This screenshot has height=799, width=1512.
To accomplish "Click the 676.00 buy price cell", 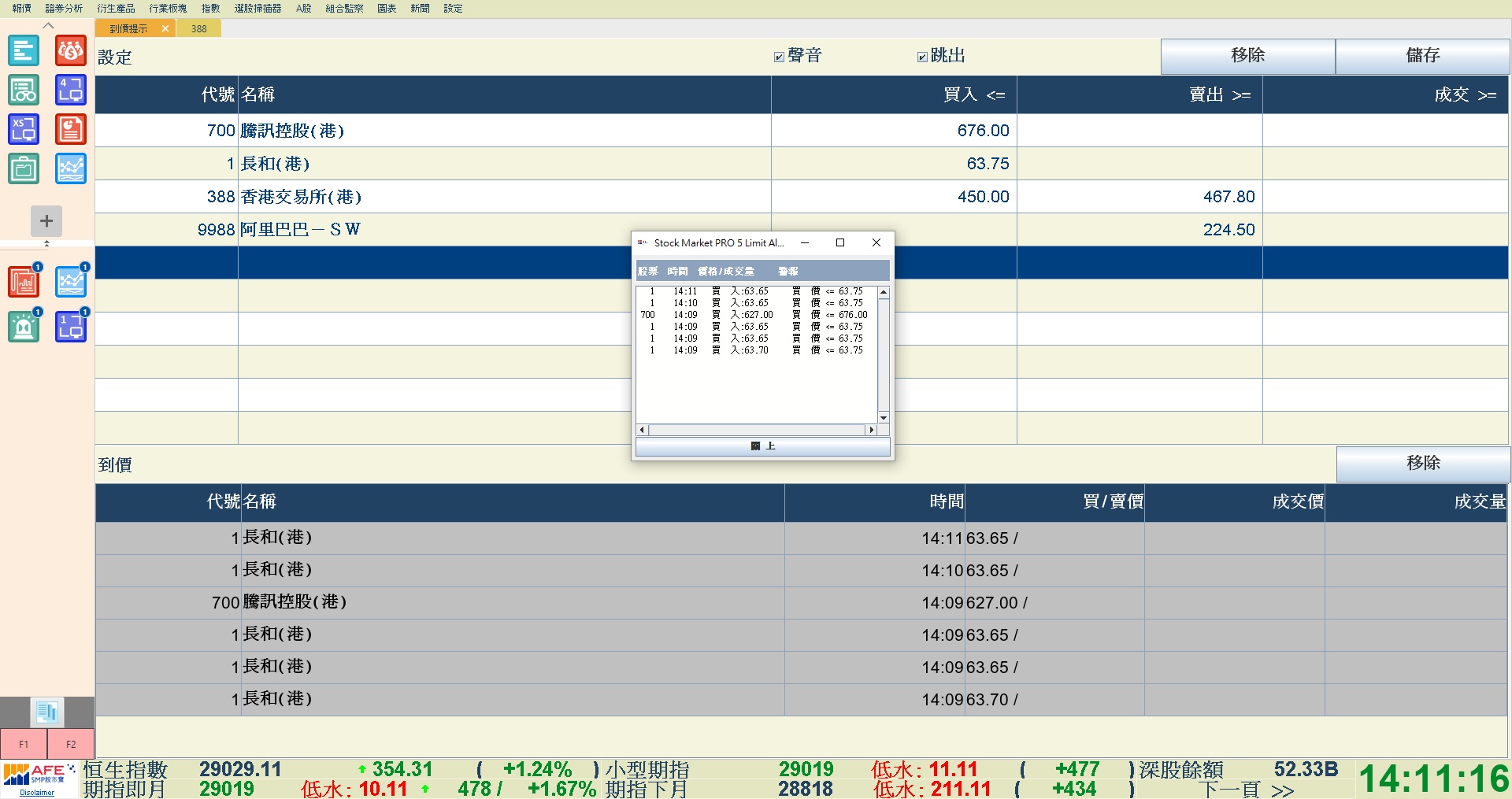I will (x=894, y=131).
